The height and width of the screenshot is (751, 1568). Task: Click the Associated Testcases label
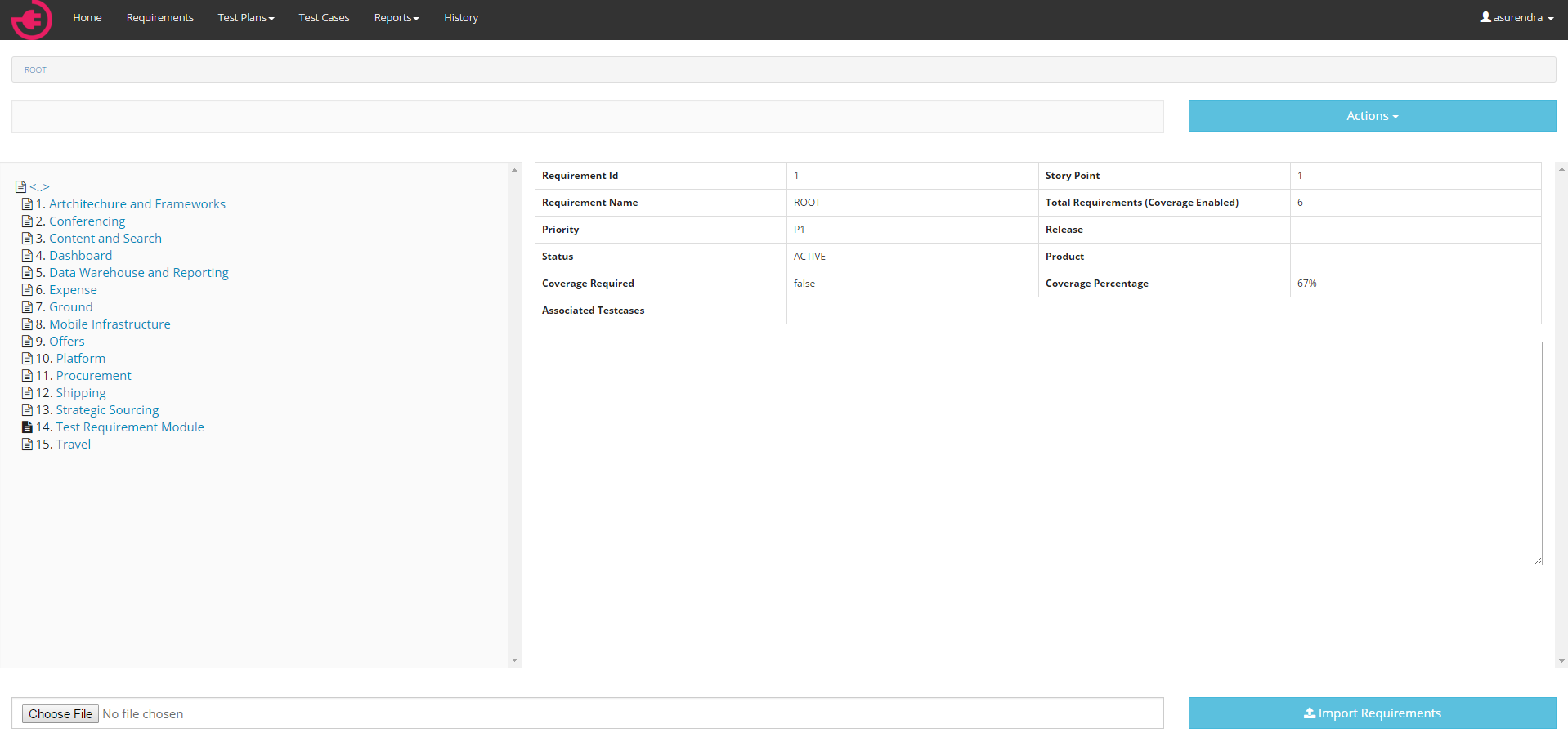pyautogui.click(x=593, y=311)
